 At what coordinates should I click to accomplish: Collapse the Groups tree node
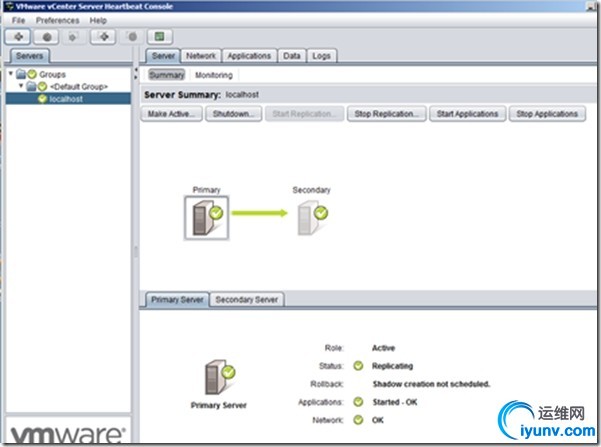(11, 73)
